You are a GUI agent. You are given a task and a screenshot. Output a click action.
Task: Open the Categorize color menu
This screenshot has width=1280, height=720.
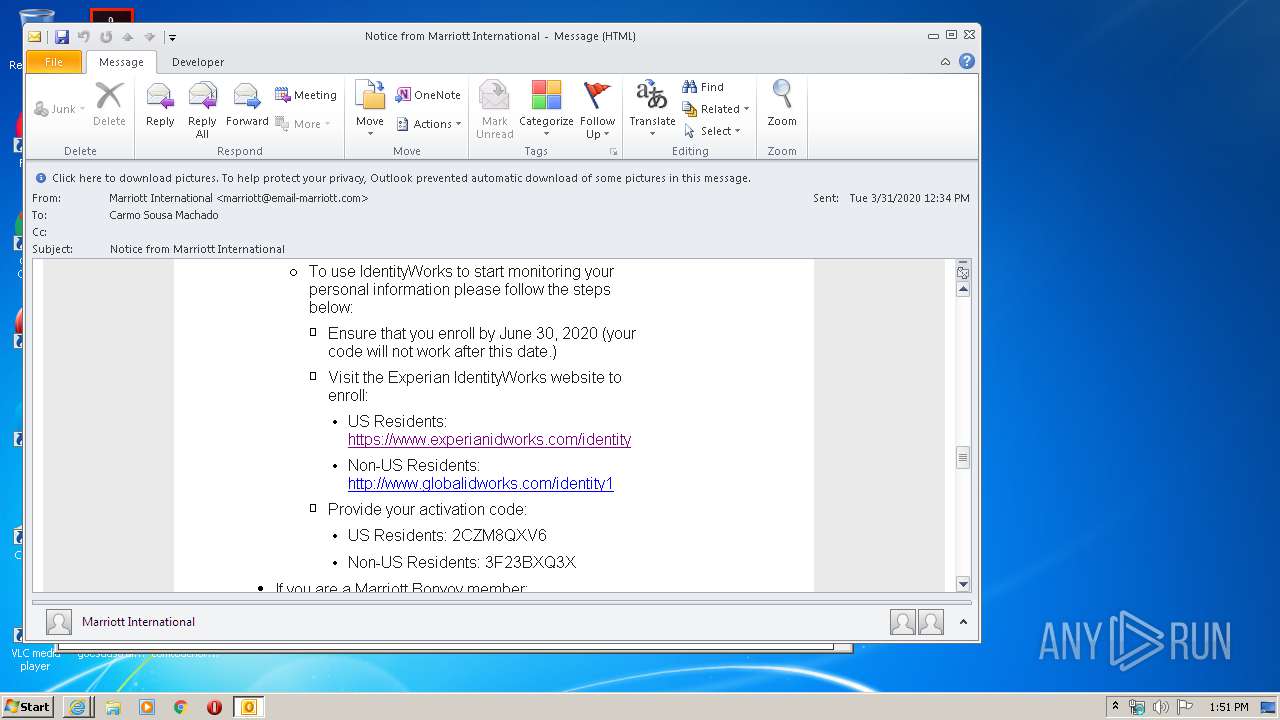pos(546,109)
